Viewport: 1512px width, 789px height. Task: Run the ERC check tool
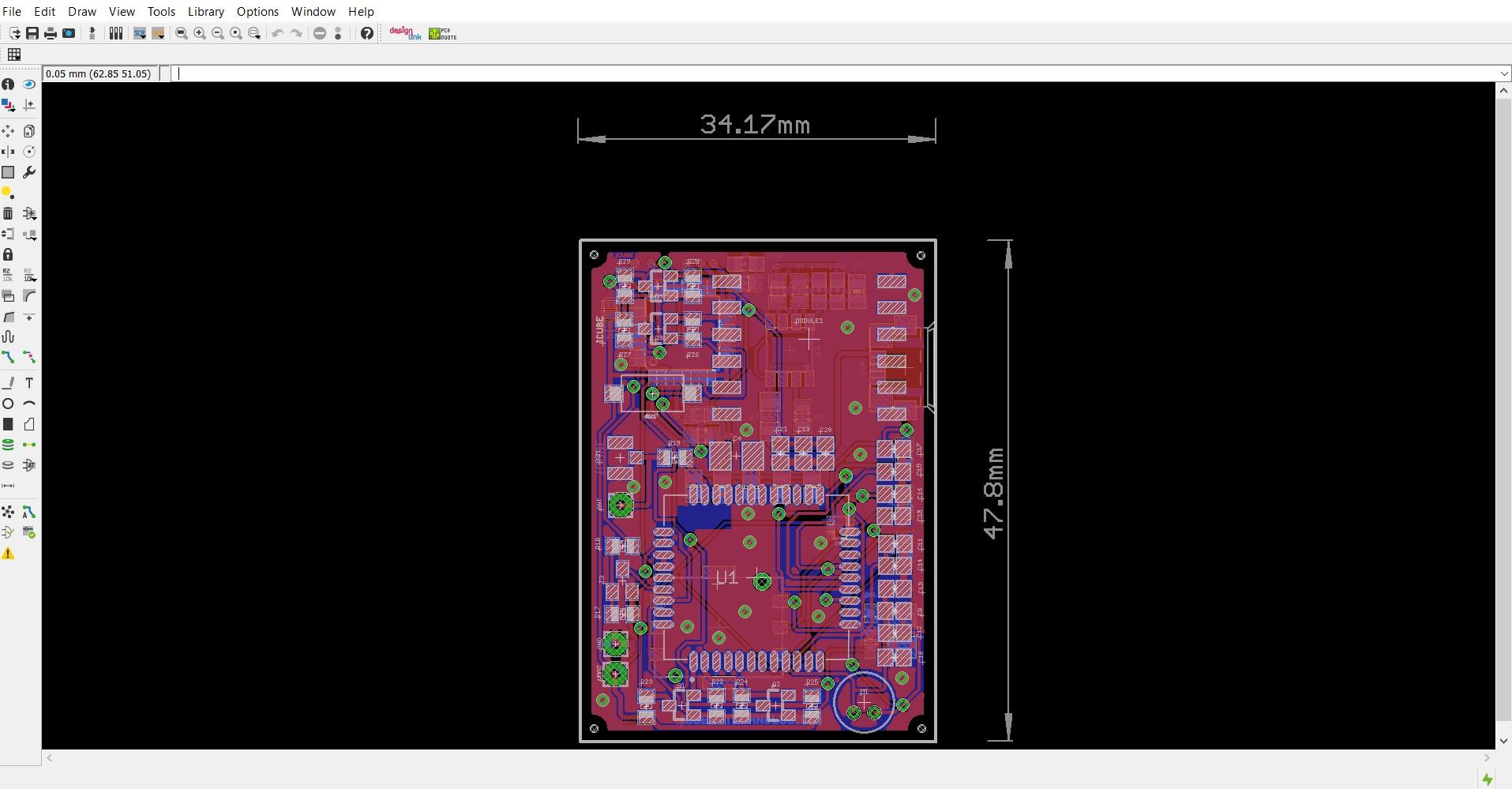click(8, 533)
